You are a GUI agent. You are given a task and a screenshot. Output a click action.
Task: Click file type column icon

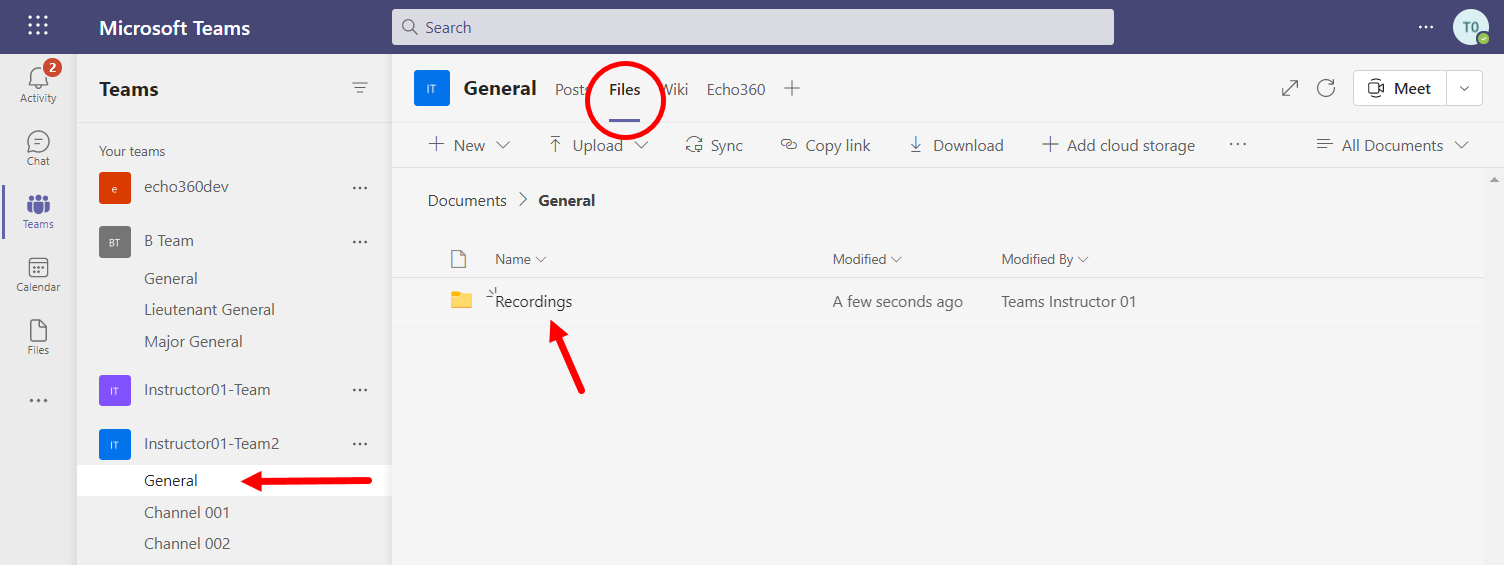click(x=458, y=259)
